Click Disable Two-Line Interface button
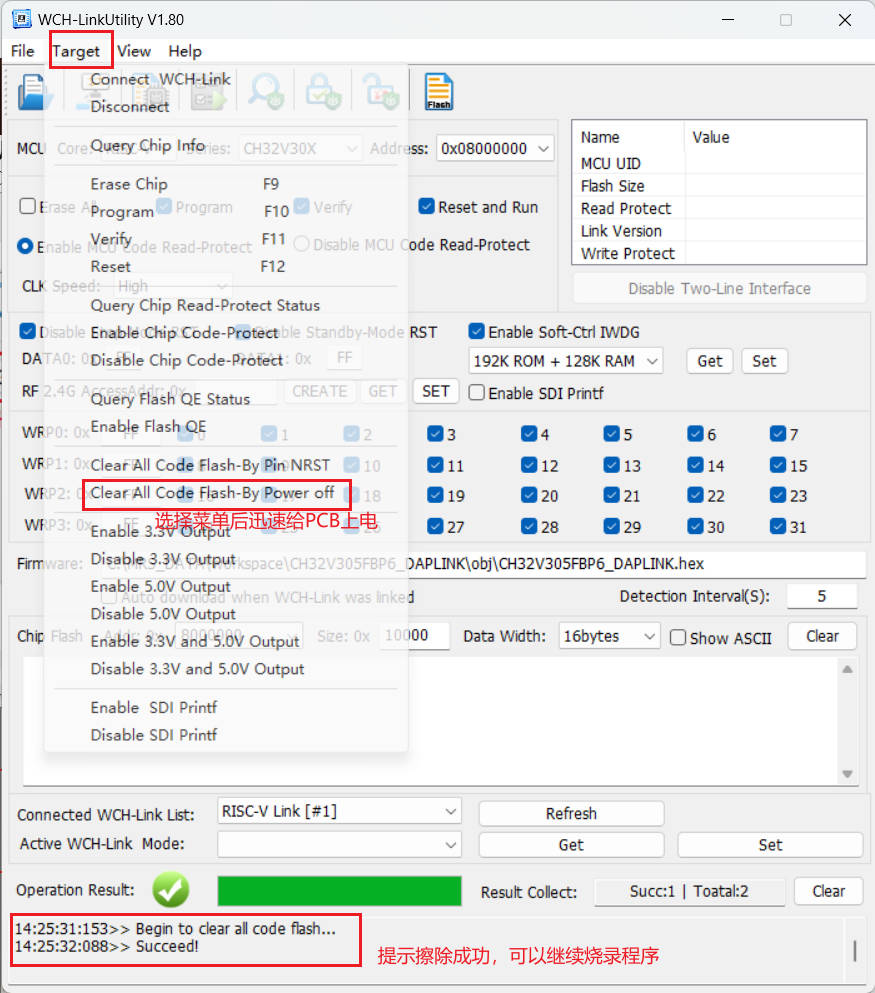This screenshot has height=993, width=875. pos(719,289)
